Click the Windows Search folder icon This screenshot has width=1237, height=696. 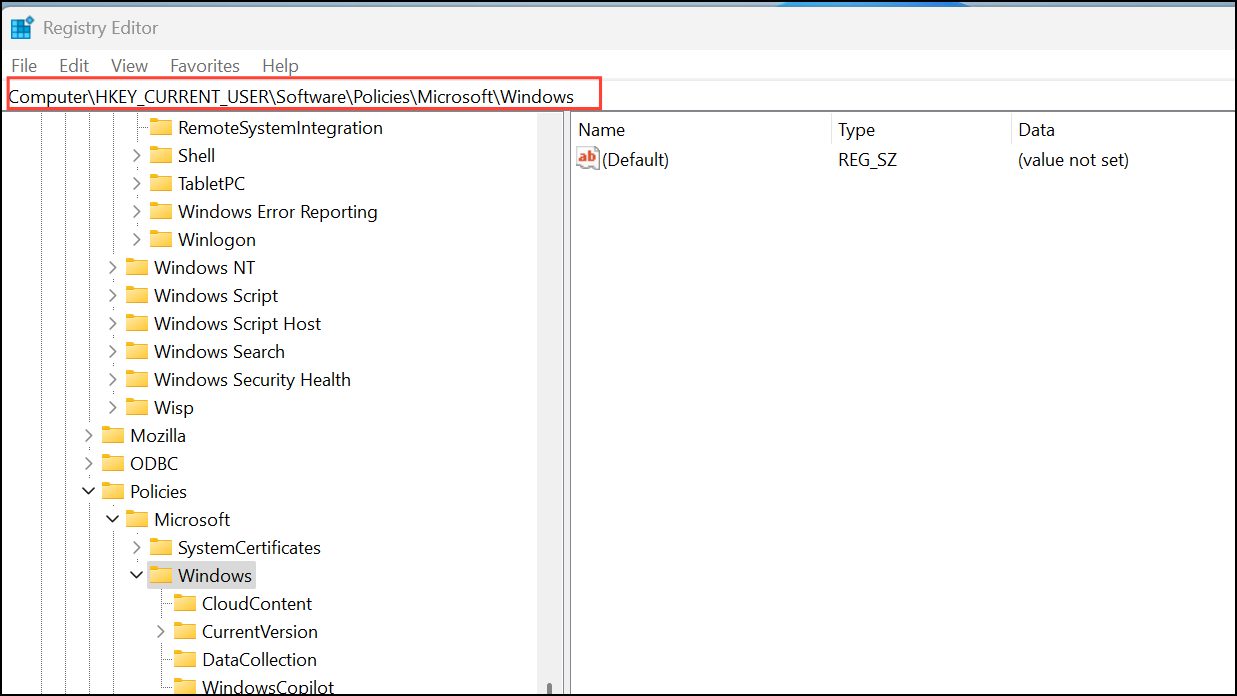[x=137, y=352]
